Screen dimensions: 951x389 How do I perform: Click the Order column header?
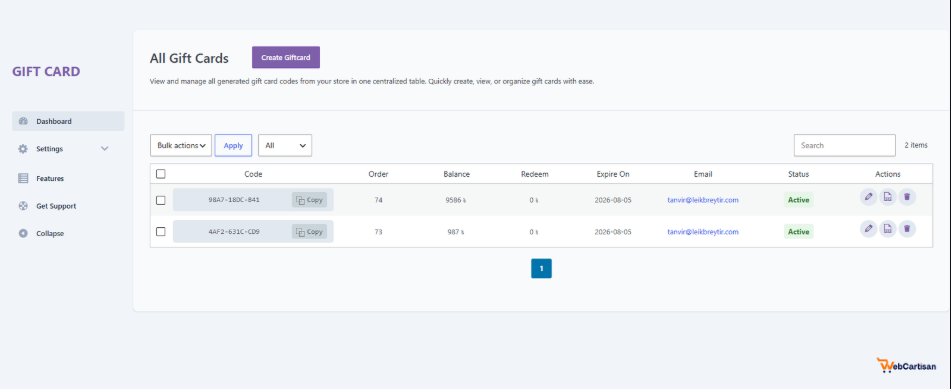coord(378,174)
